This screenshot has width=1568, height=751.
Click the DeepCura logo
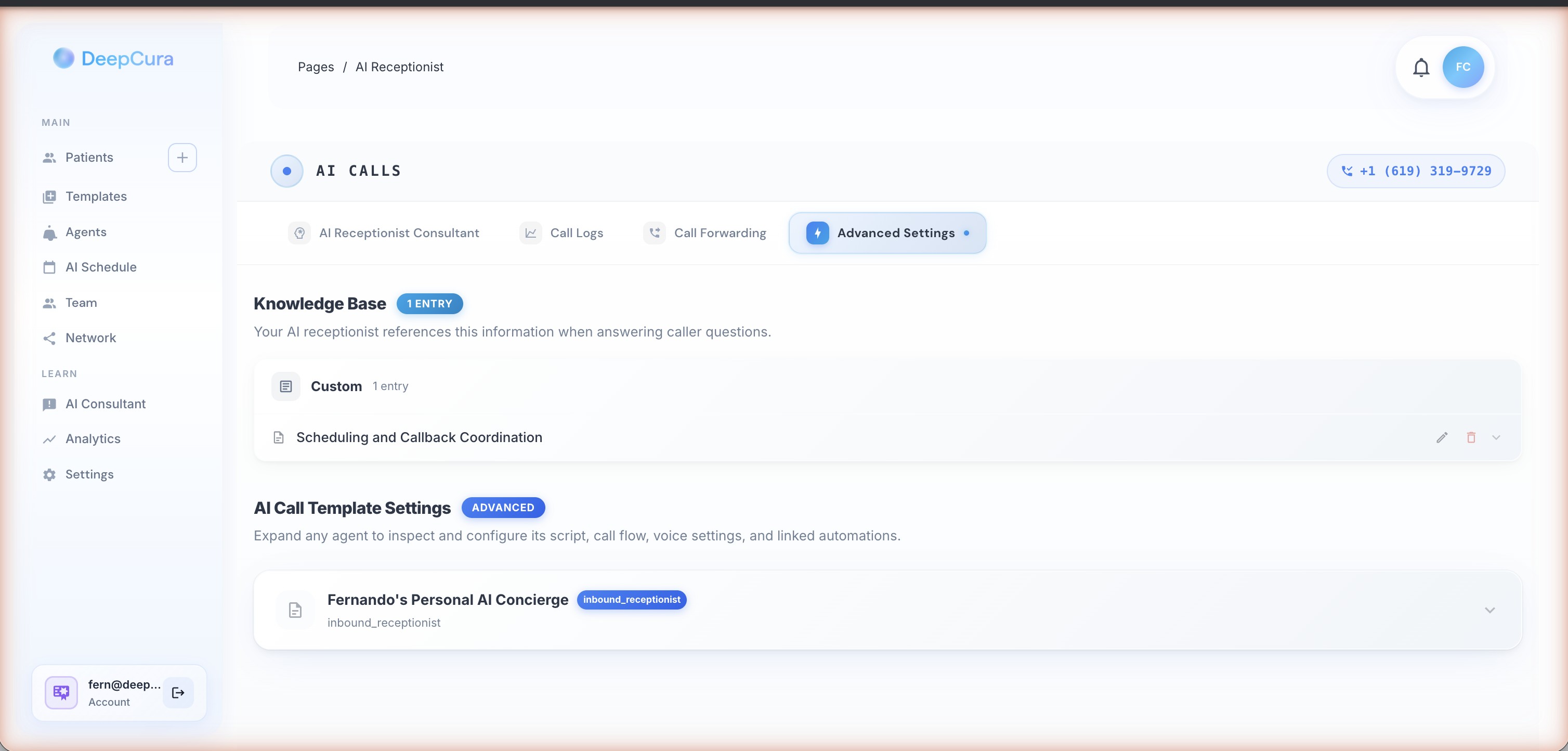(x=113, y=58)
